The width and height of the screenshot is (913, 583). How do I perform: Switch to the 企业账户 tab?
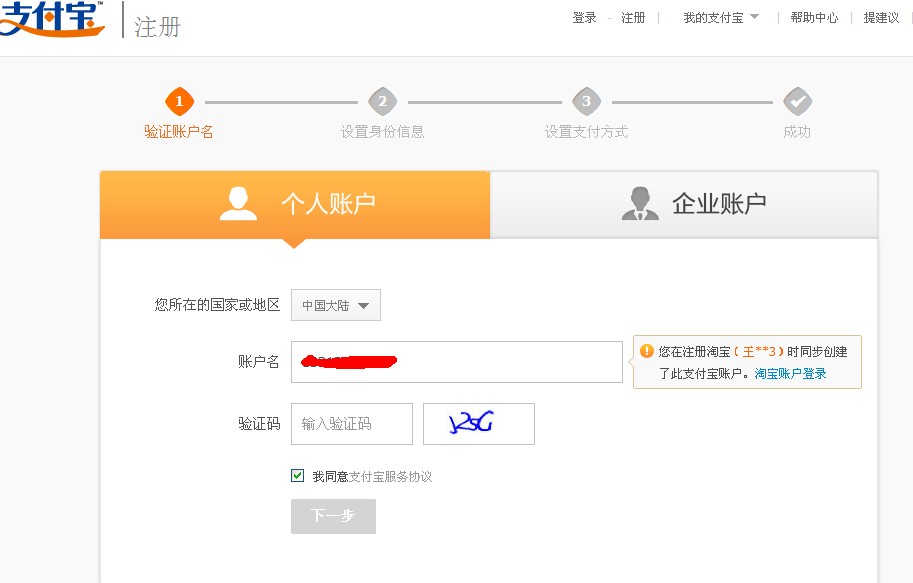(x=684, y=205)
